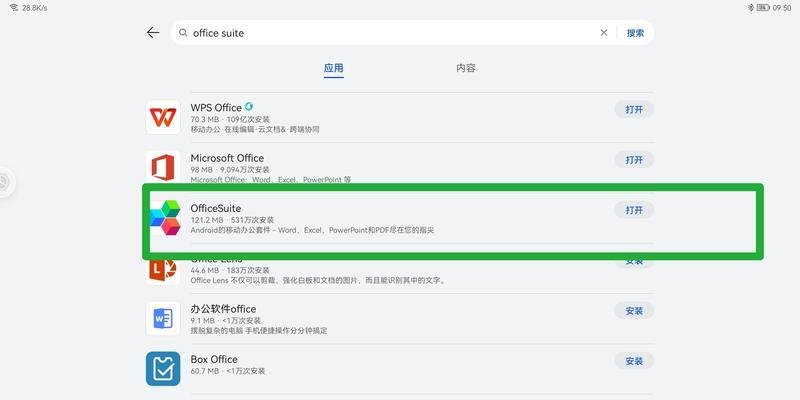Viewport: 800px width, 400px height.
Task: Switch to the 内容 tab
Action: [x=465, y=68]
